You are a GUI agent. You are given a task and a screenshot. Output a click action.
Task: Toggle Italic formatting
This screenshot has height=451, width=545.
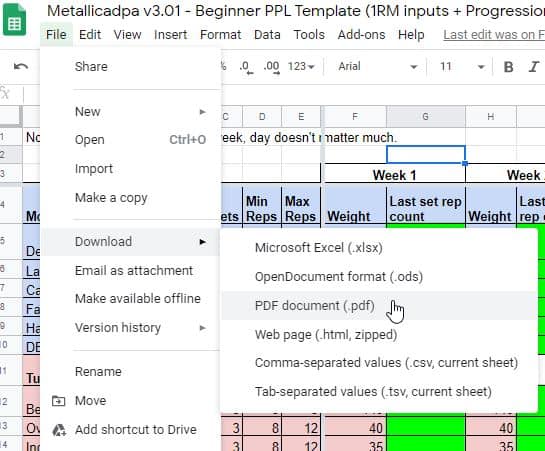click(534, 67)
